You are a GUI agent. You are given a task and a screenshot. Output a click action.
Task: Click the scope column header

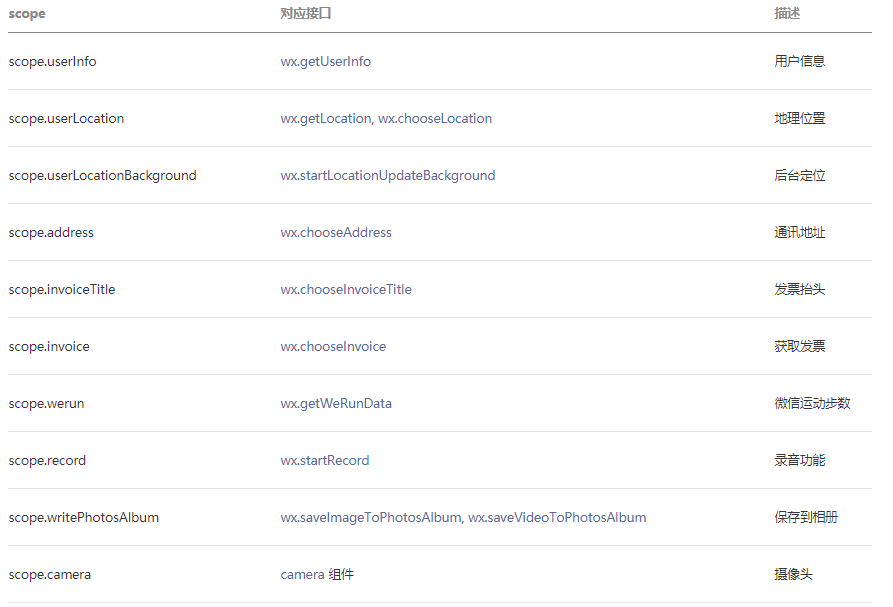27,14
